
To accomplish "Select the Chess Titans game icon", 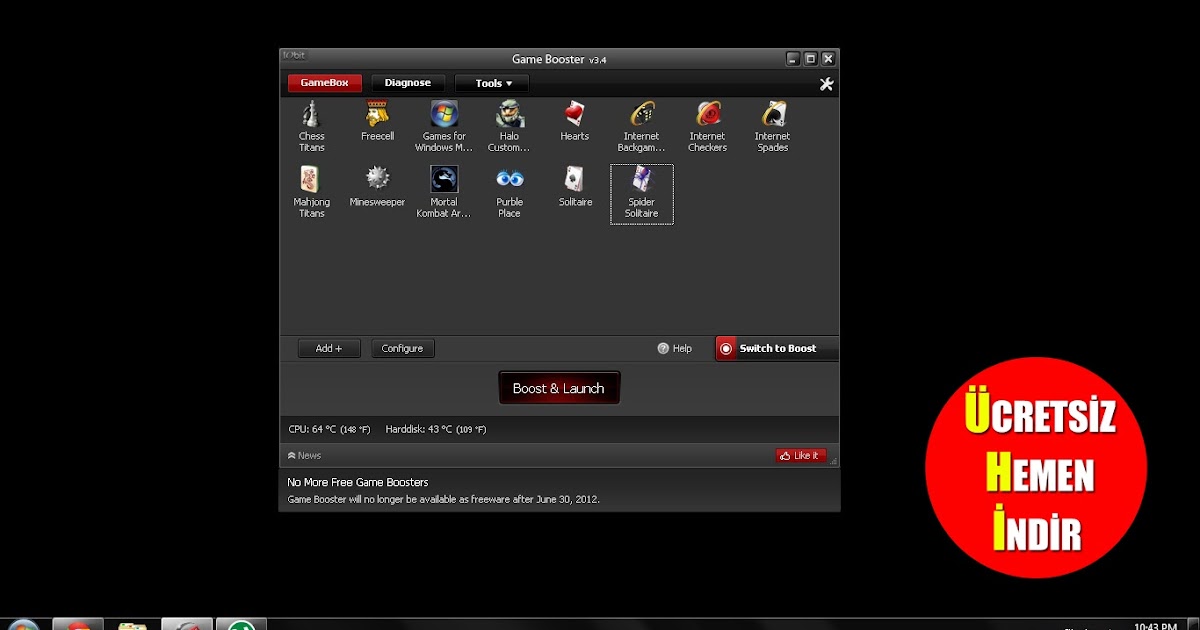I will point(311,114).
